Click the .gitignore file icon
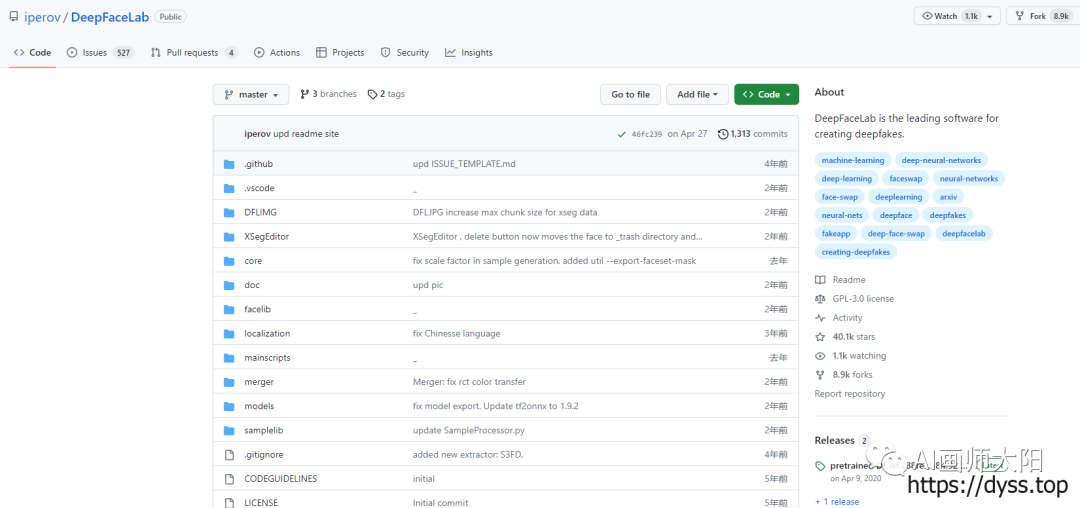Screen dimensions: 1080x508 (229, 454)
